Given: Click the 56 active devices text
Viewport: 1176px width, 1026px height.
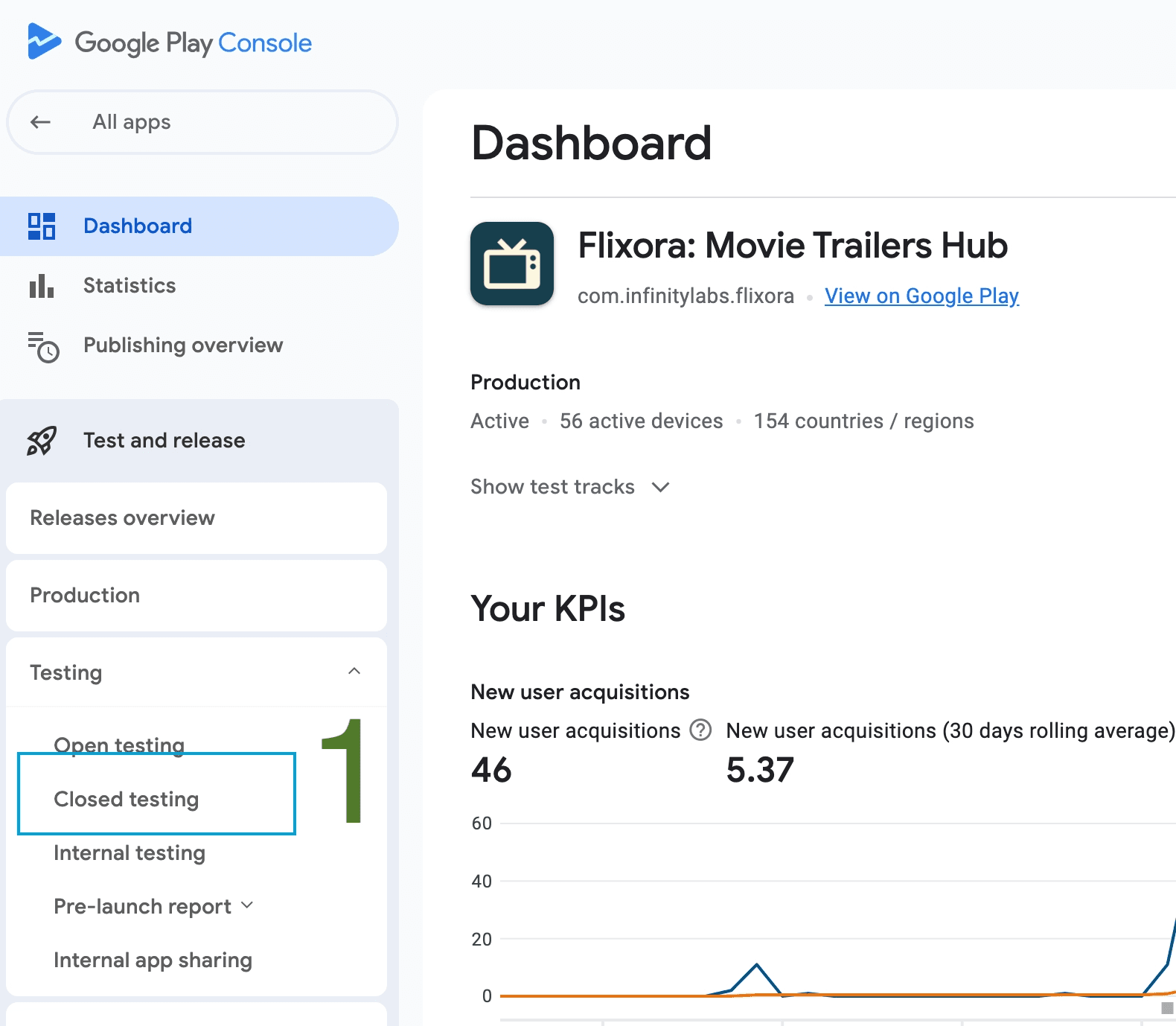Looking at the screenshot, I should coord(642,421).
